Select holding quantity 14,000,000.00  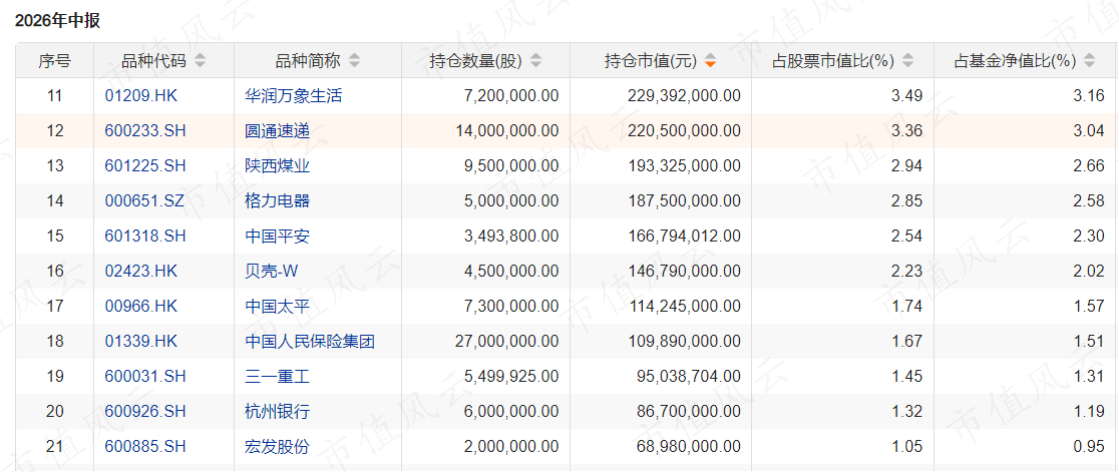tap(506, 131)
